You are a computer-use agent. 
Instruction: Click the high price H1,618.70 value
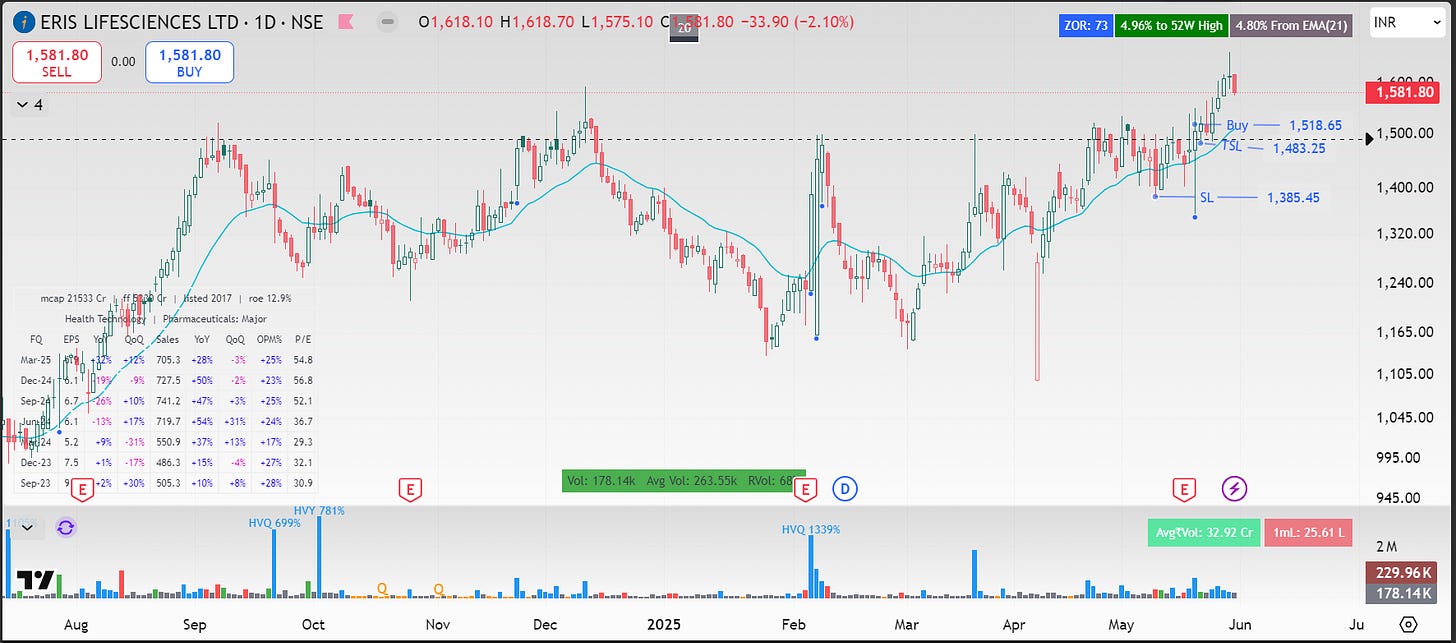click(538, 22)
